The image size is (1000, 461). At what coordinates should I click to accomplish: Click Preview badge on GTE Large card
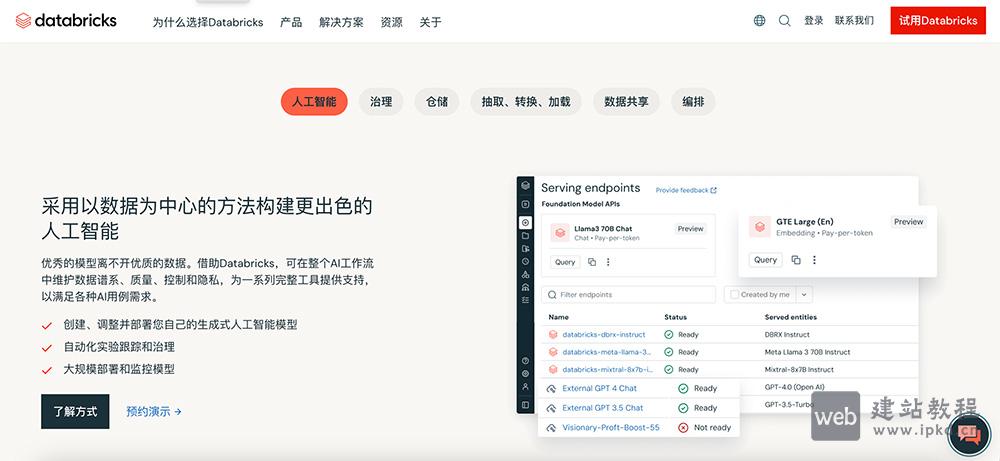(x=909, y=222)
